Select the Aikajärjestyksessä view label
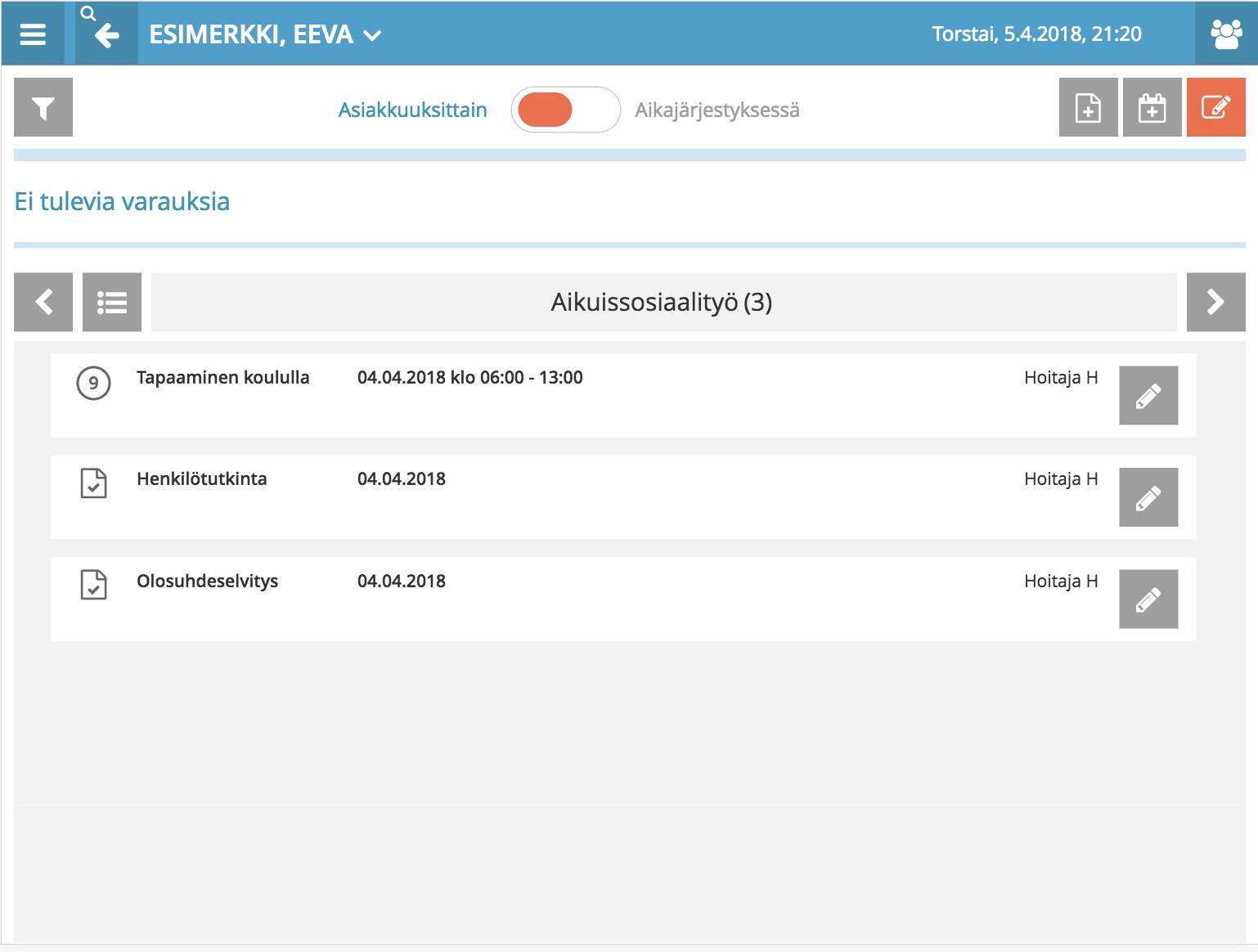The width and height of the screenshot is (1258, 952). click(x=717, y=110)
